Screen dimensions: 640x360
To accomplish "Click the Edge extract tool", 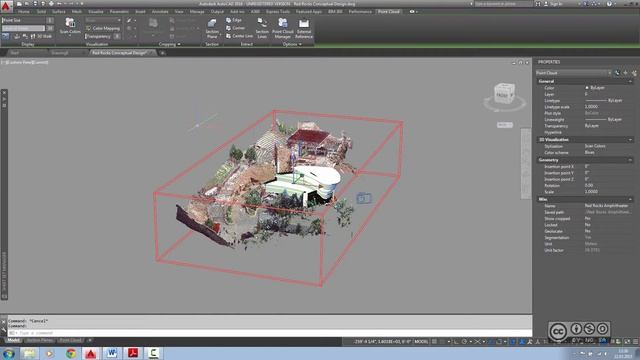I will (234, 20).
